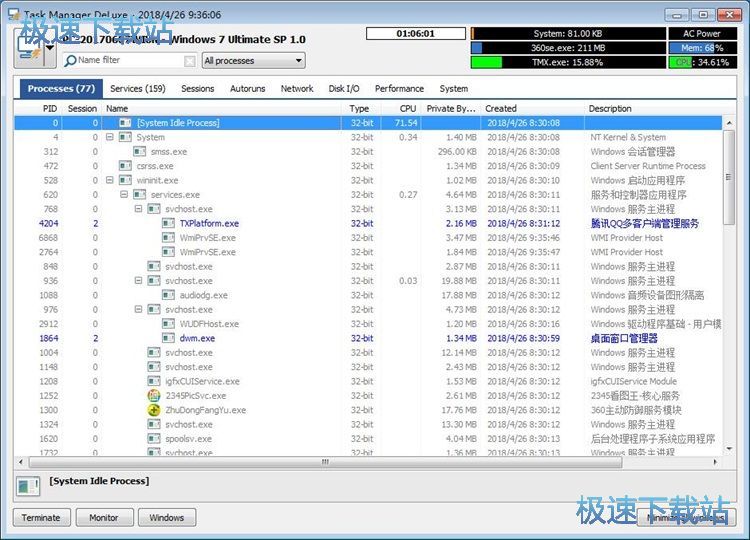This screenshot has height=540, width=750.
Task: Click the magnifier icon in Name filter
Action: (70, 61)
